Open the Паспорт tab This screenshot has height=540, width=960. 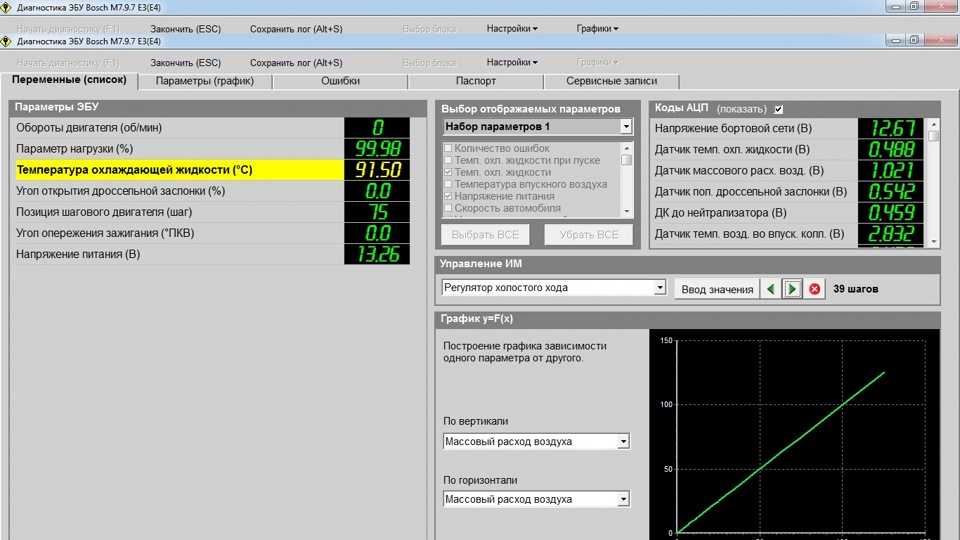point(476,81)
